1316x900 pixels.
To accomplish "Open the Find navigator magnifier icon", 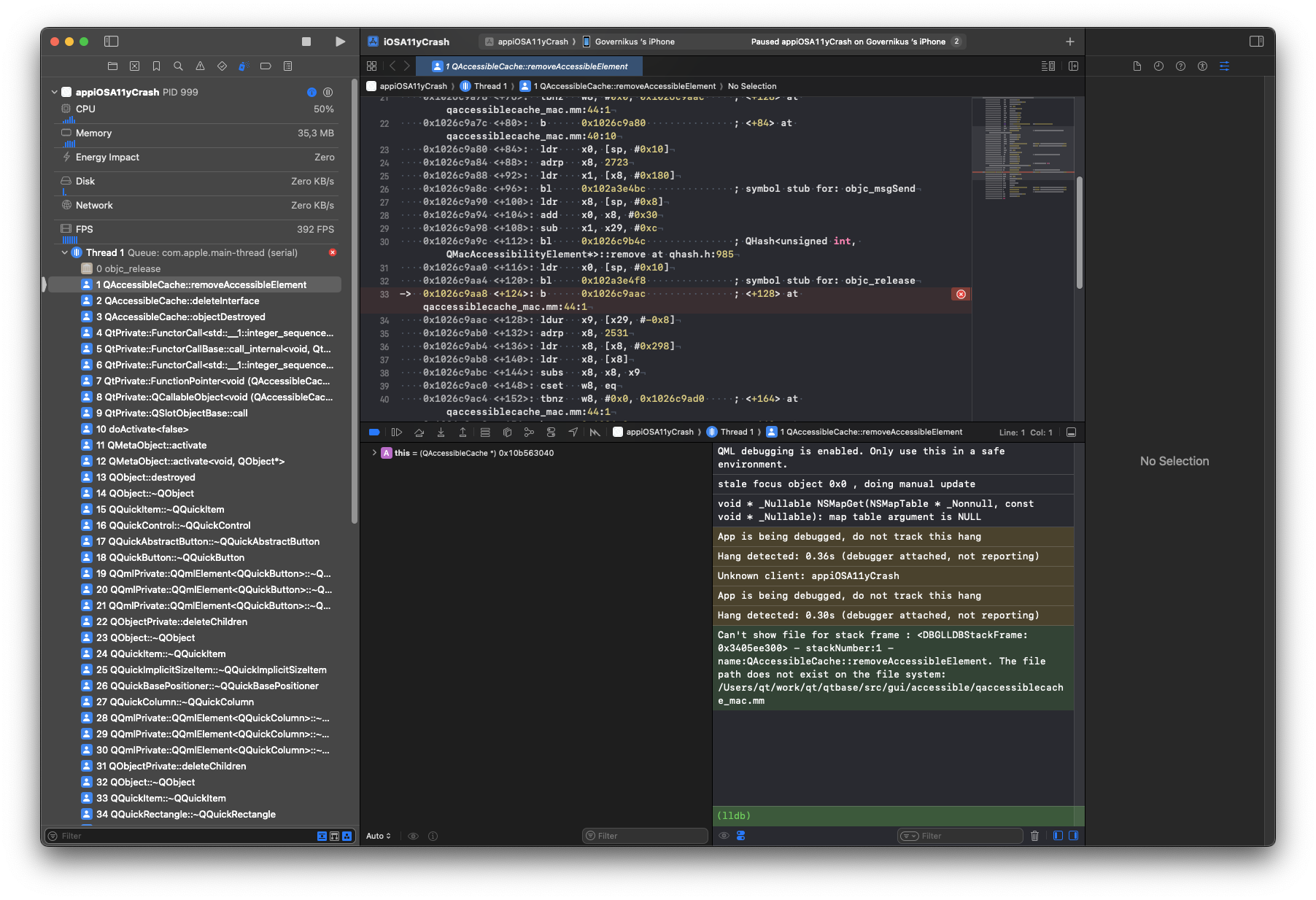I will 178,66.
